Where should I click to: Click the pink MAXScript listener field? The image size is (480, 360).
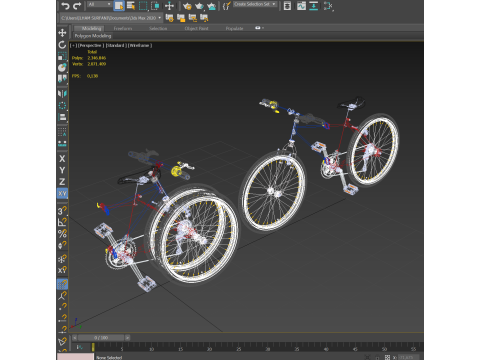(x=75, y=357)
